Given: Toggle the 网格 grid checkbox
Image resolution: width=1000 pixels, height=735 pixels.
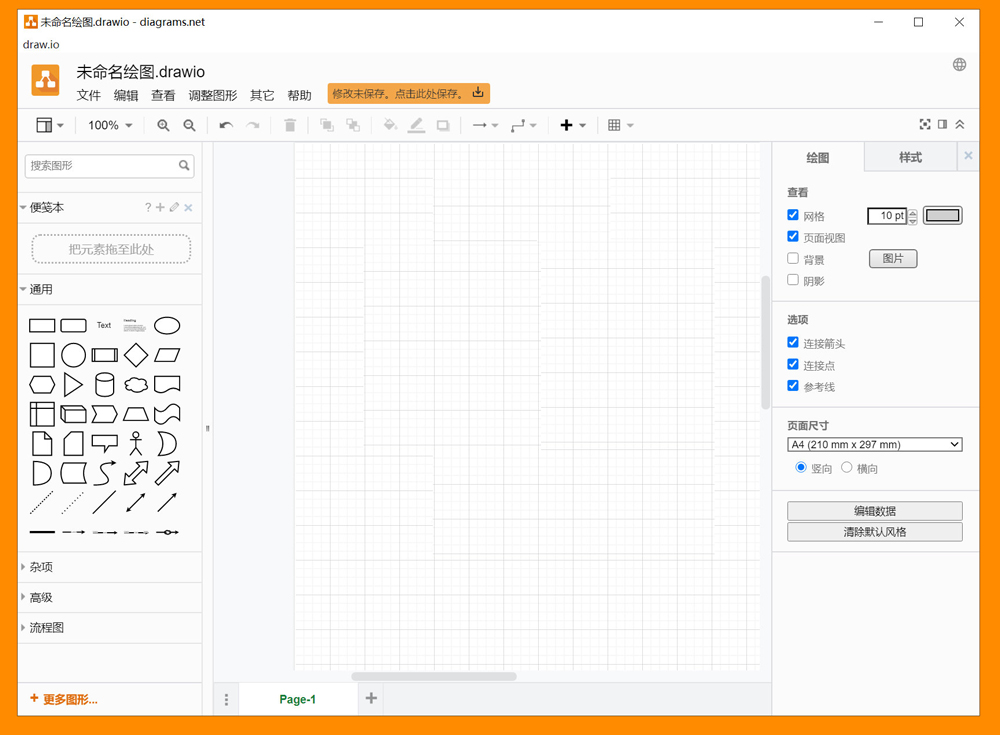Looking at the screenshot, I should (x=793, y=215).
